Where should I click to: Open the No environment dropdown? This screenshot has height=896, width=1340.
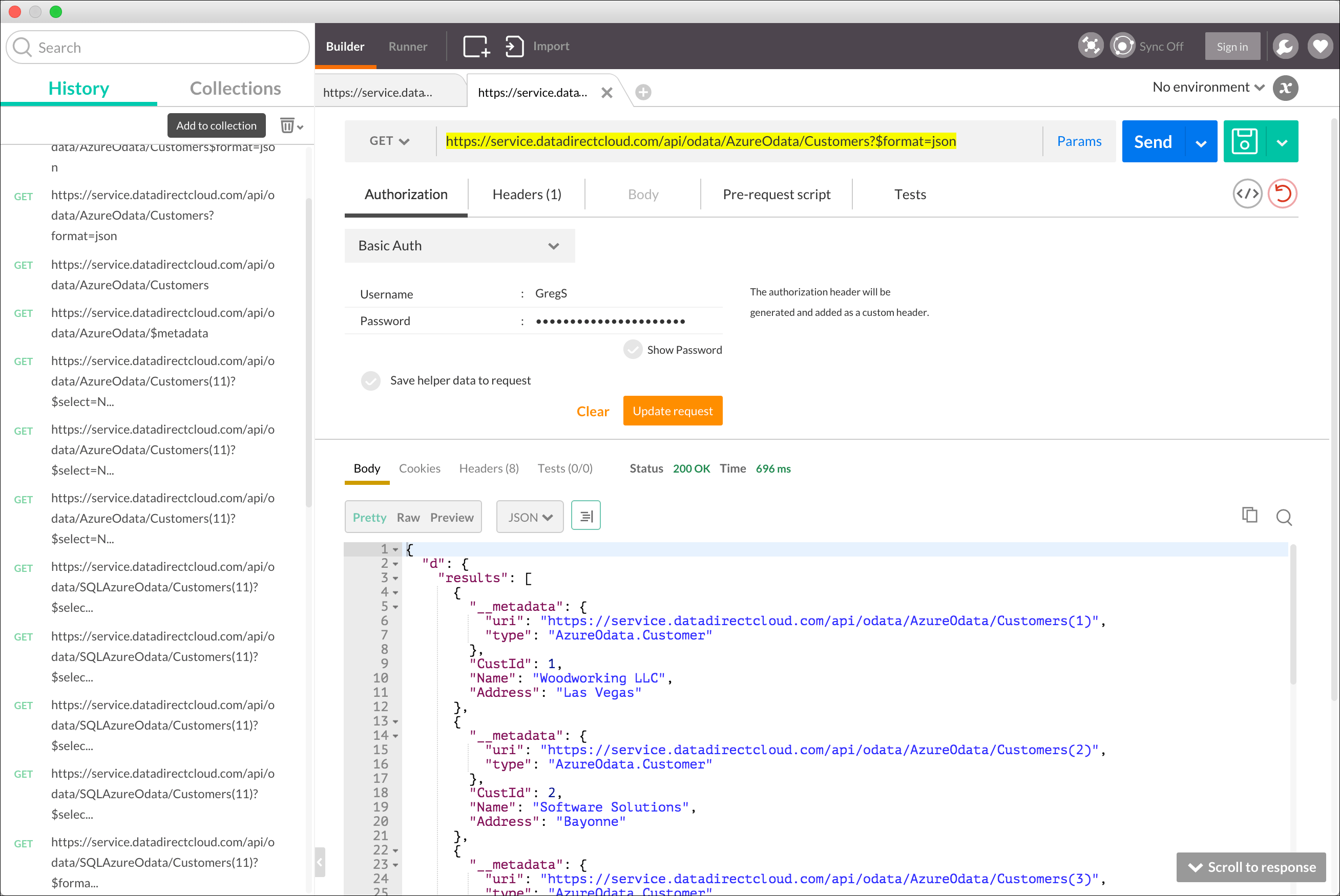click(1207, 88)
